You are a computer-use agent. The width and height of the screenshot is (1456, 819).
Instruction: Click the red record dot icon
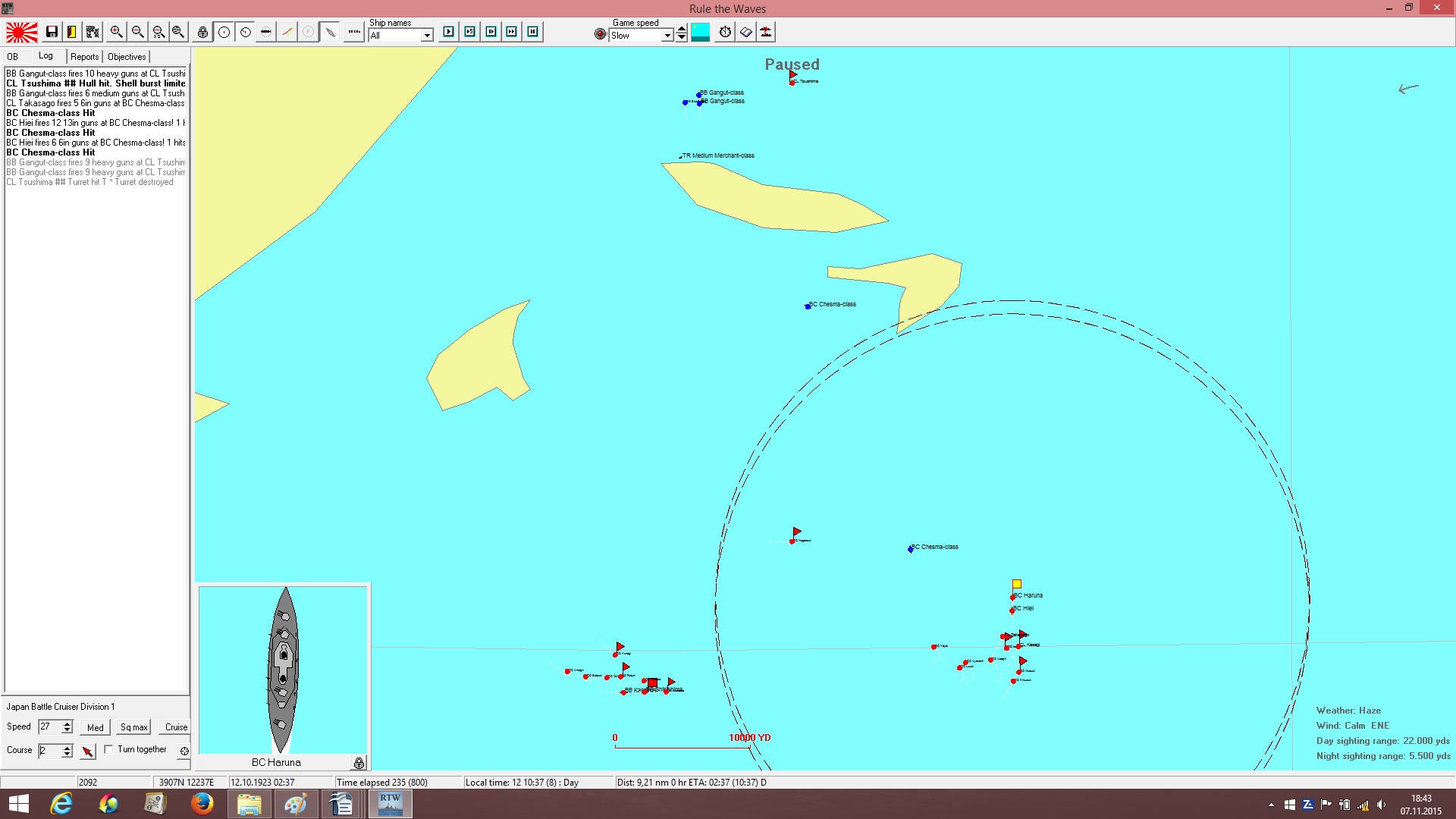[x=600, y=34]
